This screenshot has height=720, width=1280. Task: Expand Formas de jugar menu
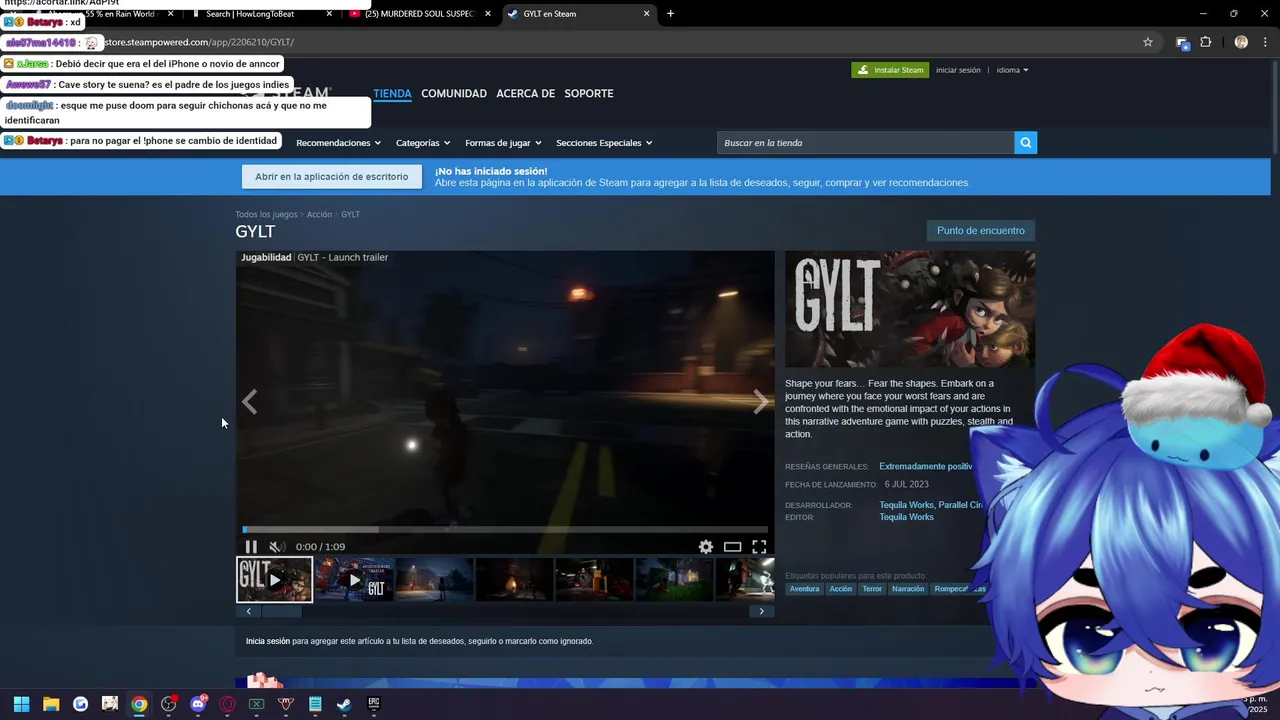point(503,143)
